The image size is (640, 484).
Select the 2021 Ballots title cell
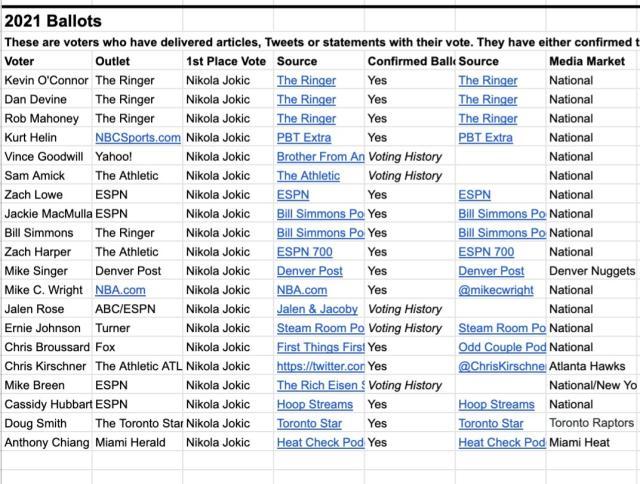53,21
